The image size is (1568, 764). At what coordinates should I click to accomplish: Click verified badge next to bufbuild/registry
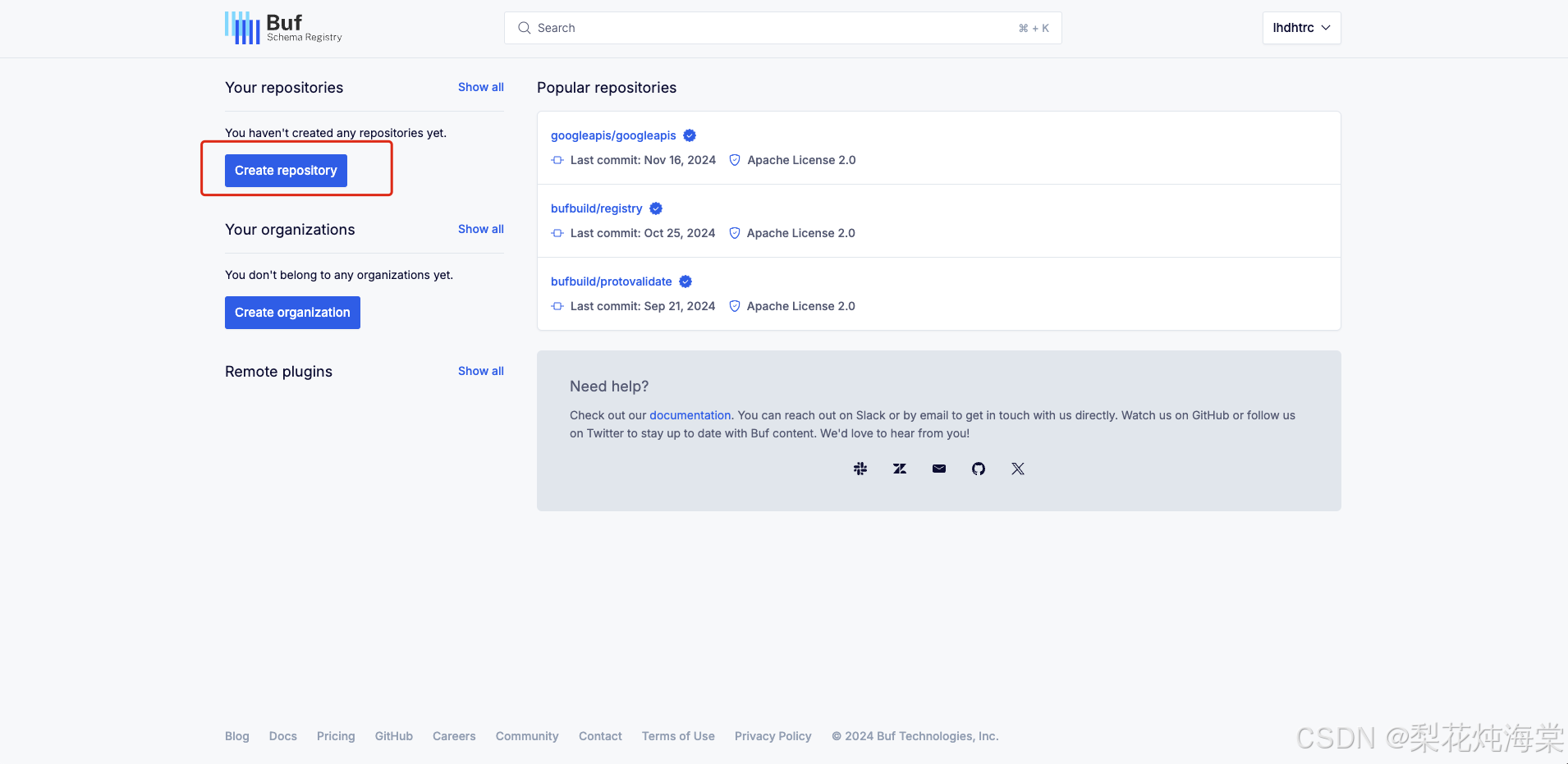[656, 208]
